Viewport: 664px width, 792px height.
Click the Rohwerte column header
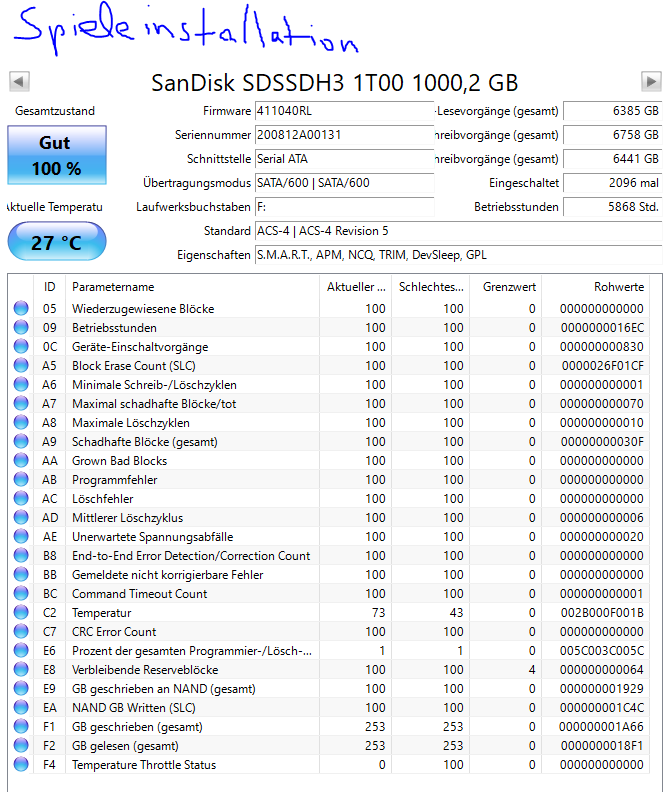596,287
